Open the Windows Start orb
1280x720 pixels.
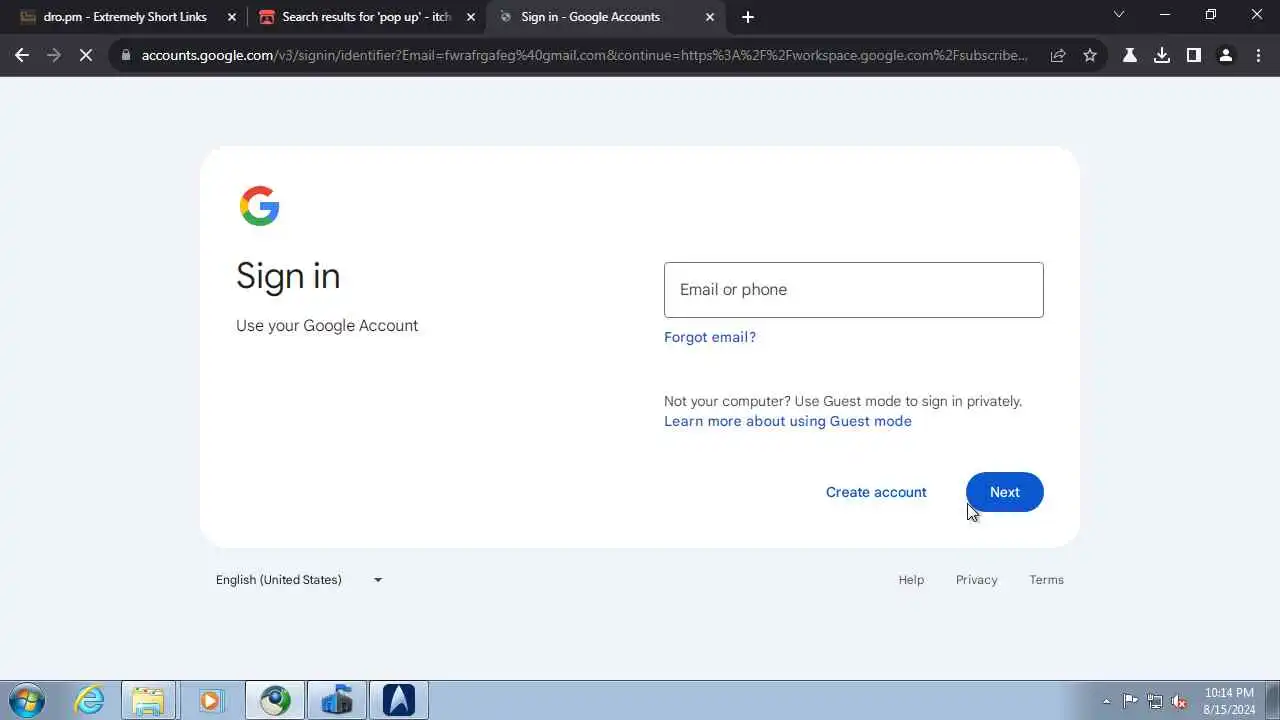[26, 700]
